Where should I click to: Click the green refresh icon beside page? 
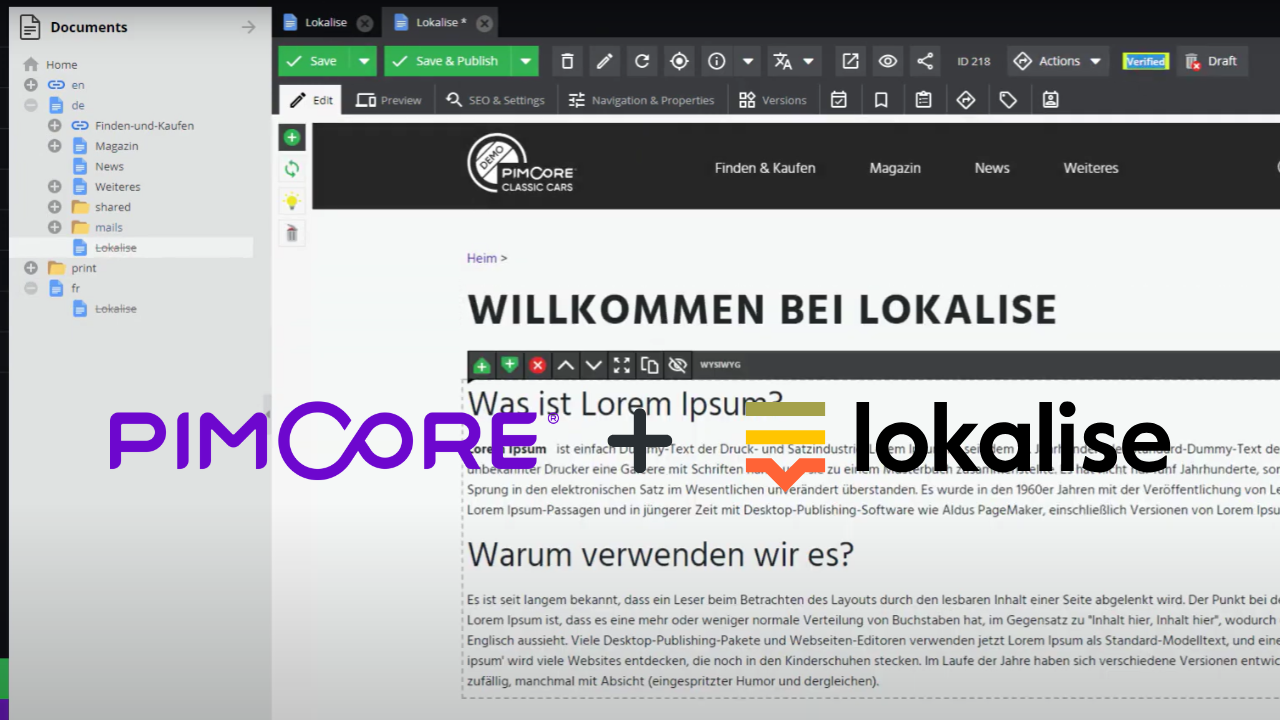[291, 169]
